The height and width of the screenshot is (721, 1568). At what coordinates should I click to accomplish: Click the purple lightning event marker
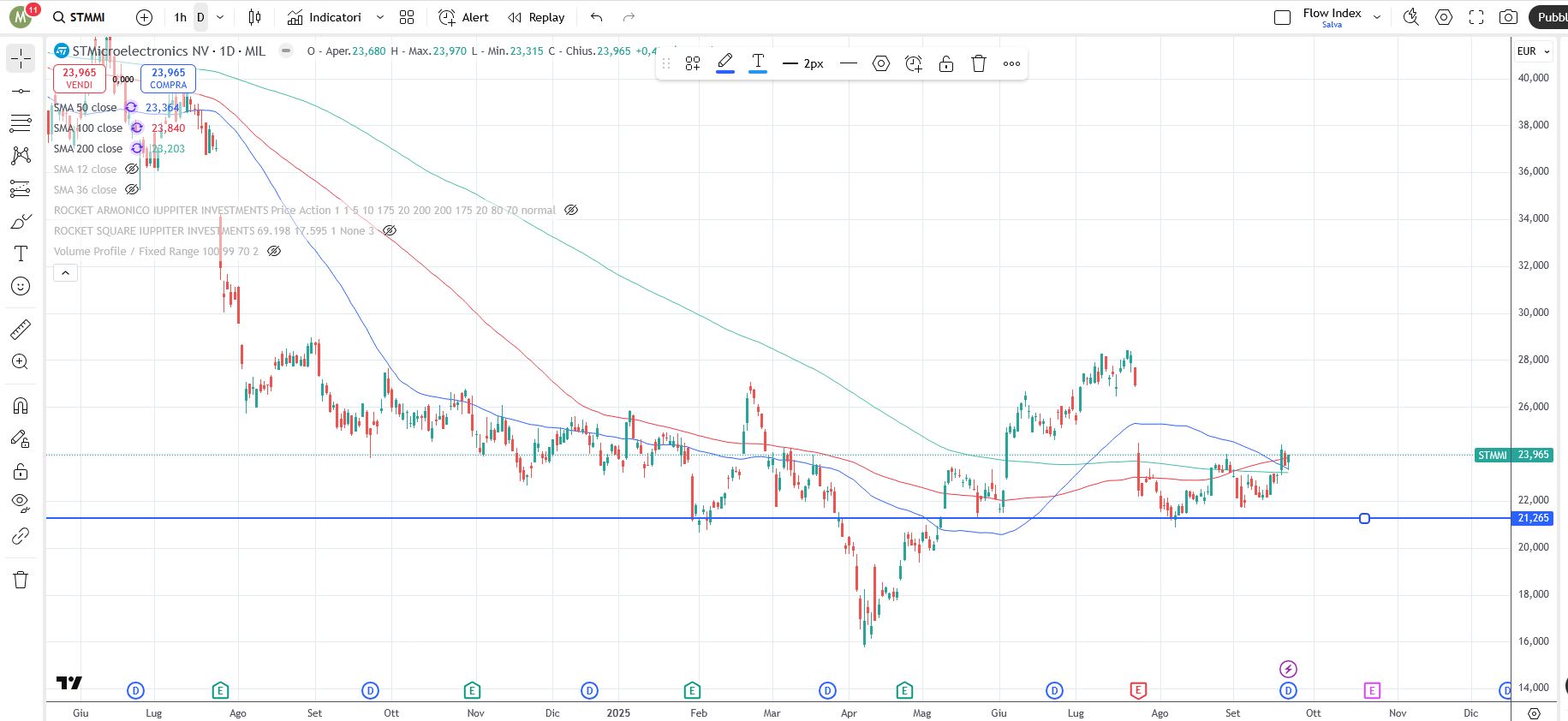coord(1288,669)
